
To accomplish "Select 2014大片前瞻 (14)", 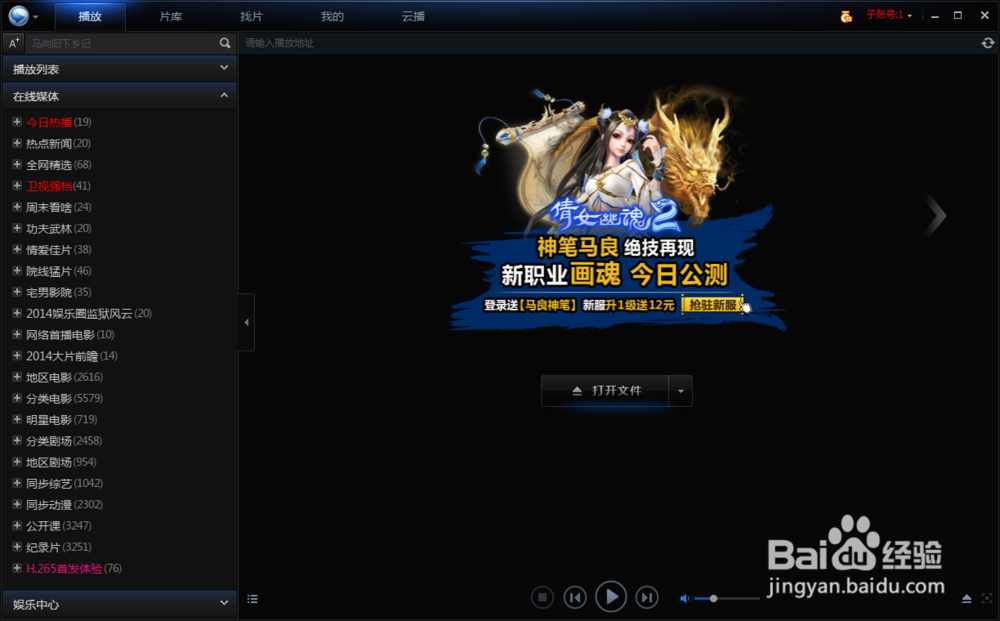I will [x=71, y=356].
